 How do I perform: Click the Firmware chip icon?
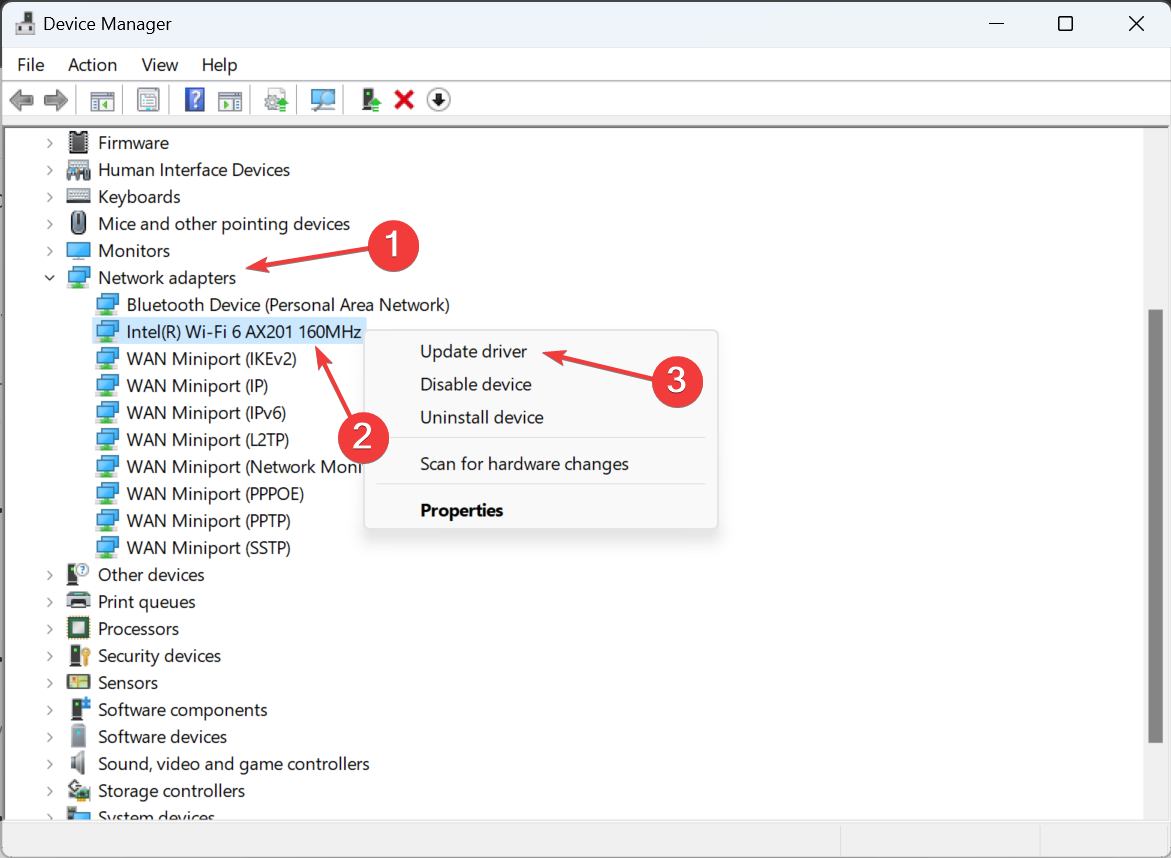(x=78, y=142)
